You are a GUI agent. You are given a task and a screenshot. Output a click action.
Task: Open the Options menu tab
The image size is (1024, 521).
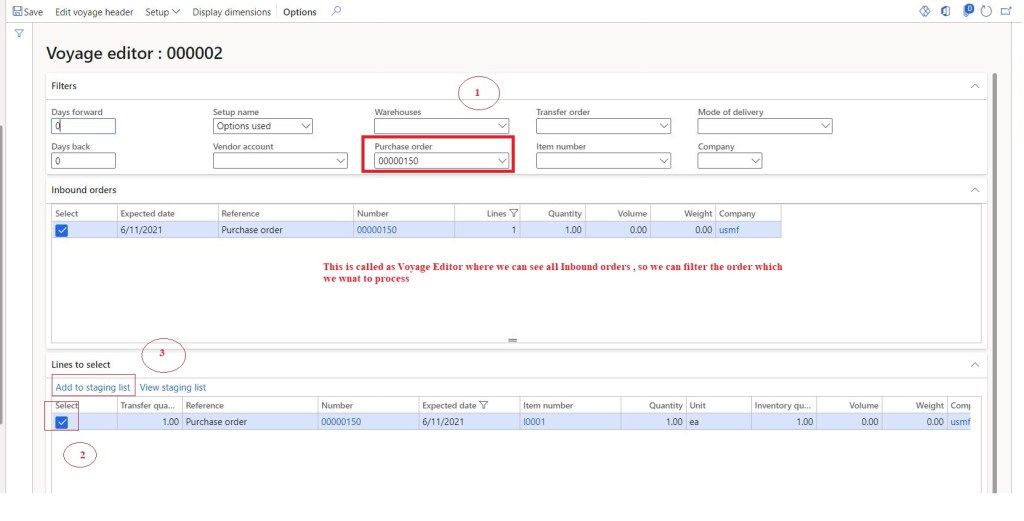coord(299,12)
